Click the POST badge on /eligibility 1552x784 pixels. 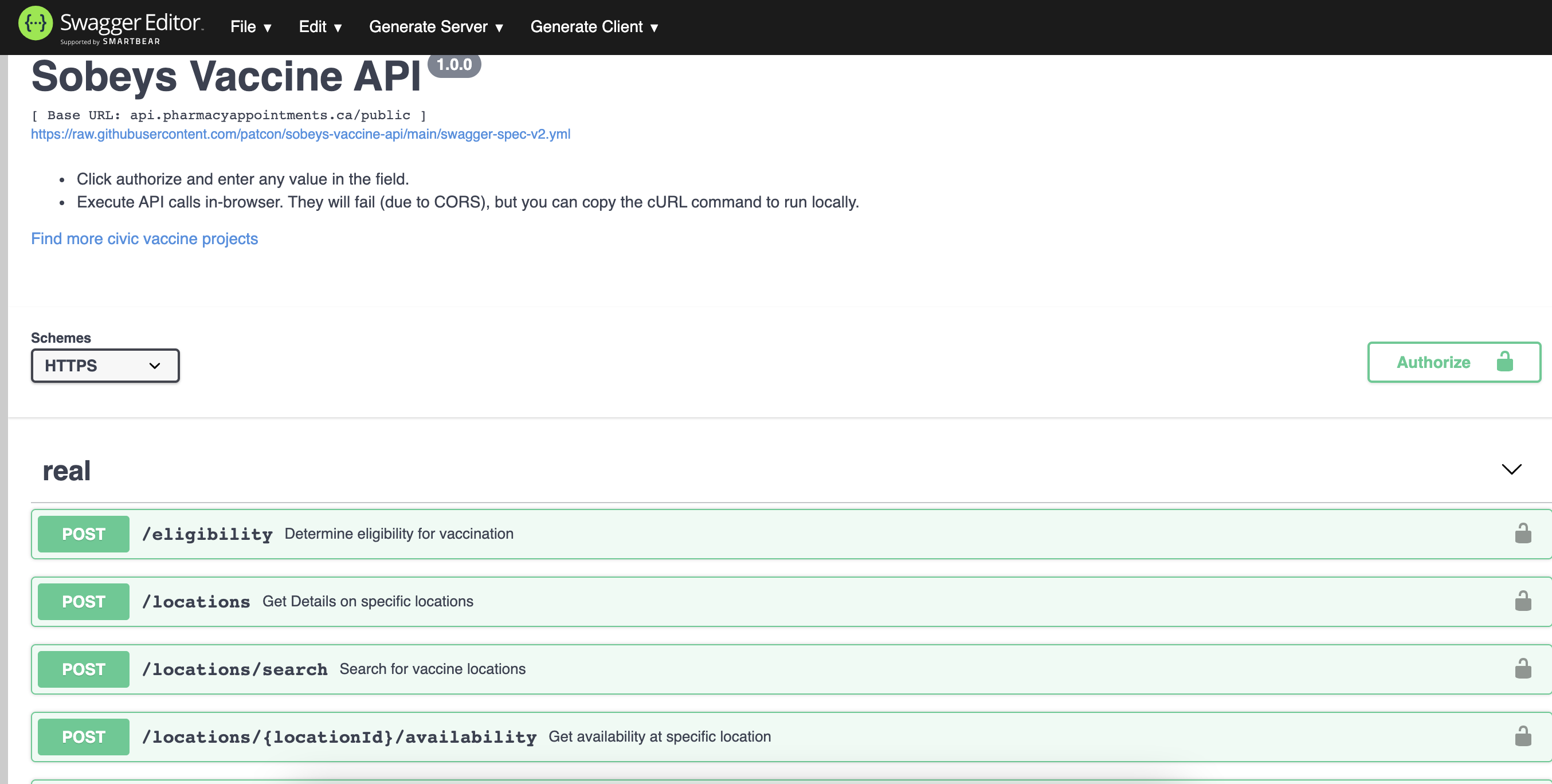coord(83,534)
